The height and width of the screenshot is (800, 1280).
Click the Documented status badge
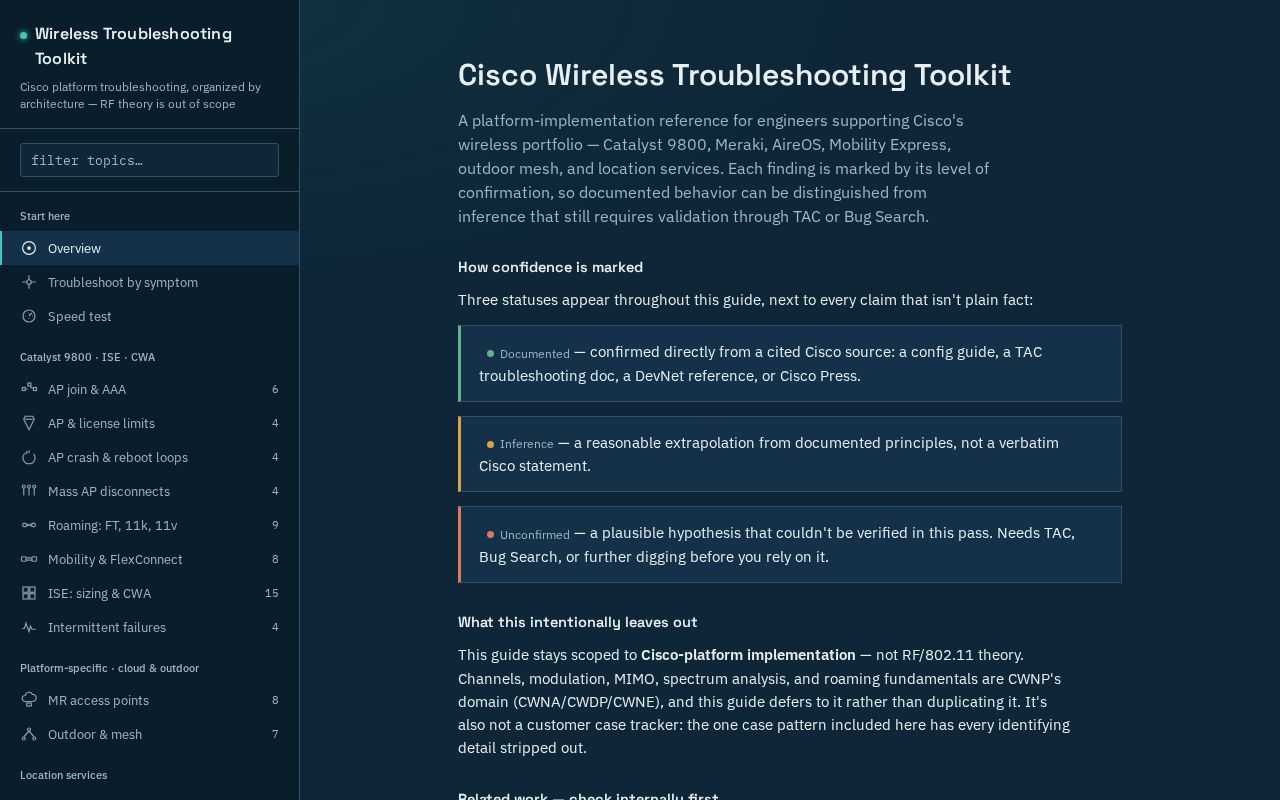click(x=528, y=353)
